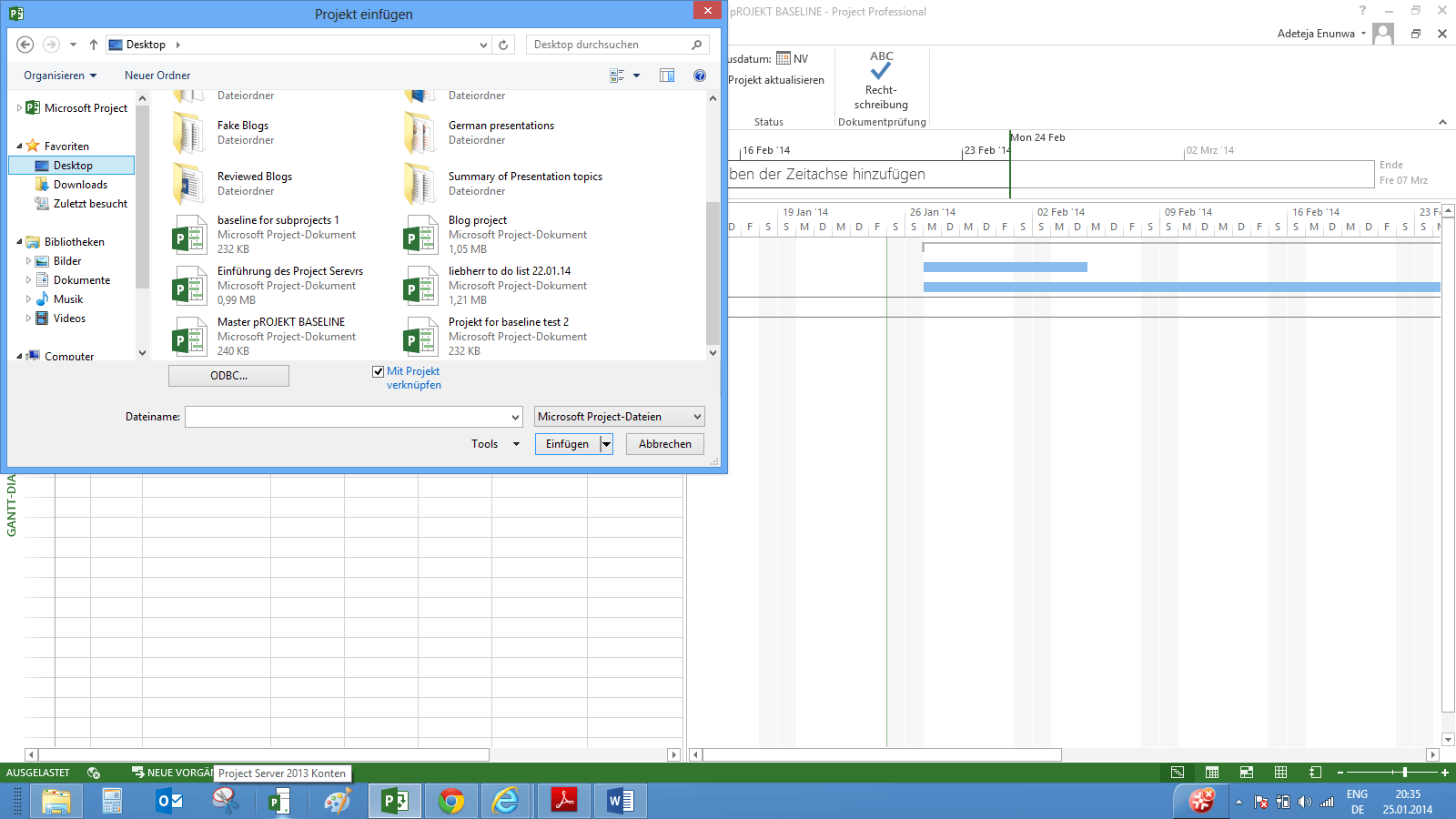Open the Organisieren dropdown menu
The image size is (1456, 819).
[x=60, y=76]
